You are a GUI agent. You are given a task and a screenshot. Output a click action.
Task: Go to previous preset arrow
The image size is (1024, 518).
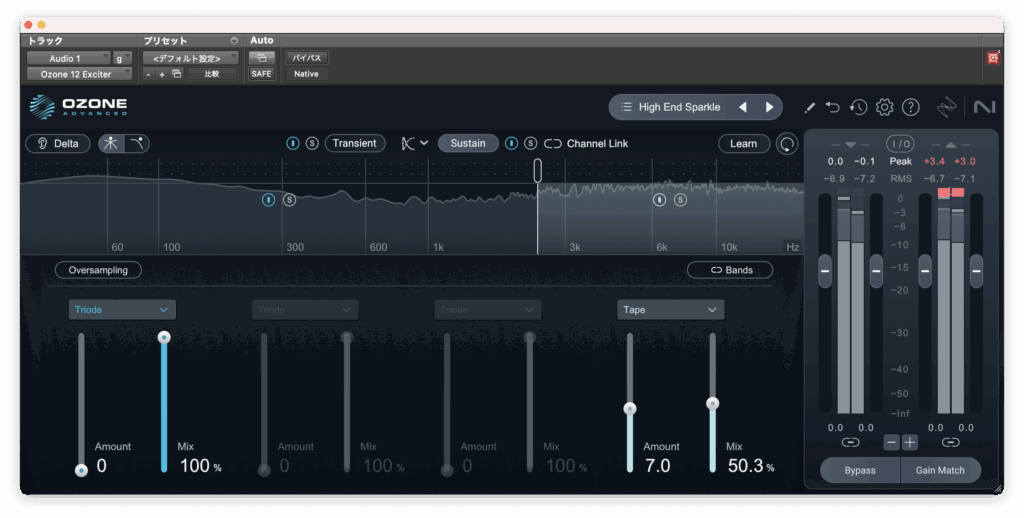(743, 107)
